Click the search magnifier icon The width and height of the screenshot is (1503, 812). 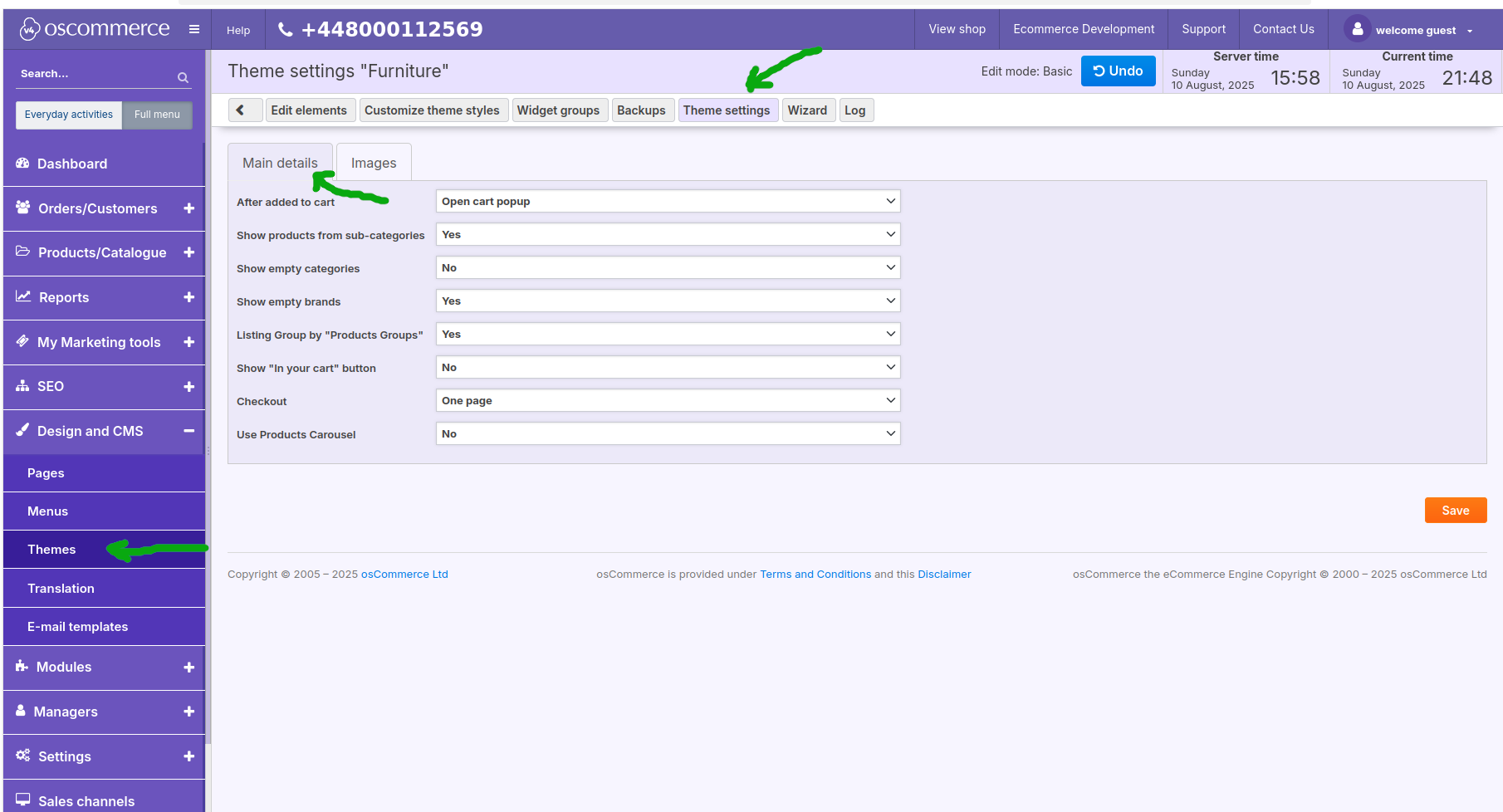click(x=183, y=77)
